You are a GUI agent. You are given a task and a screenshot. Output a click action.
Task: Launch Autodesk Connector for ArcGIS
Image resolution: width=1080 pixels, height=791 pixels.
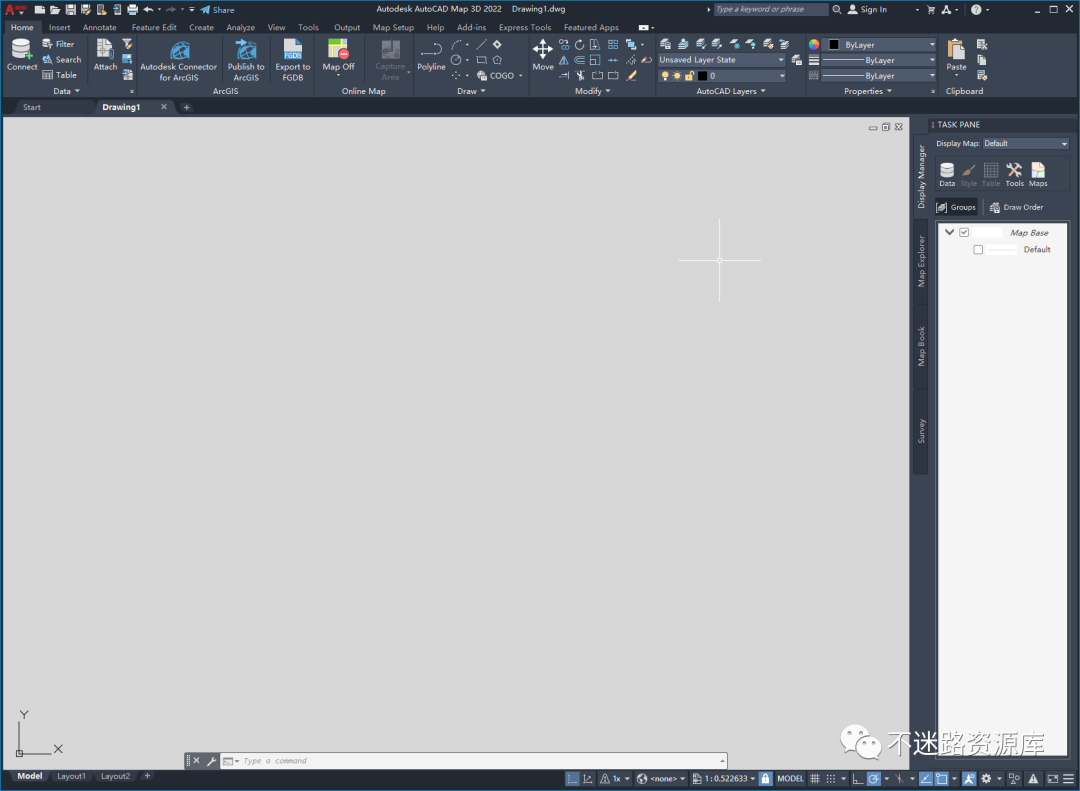(178, 60)
